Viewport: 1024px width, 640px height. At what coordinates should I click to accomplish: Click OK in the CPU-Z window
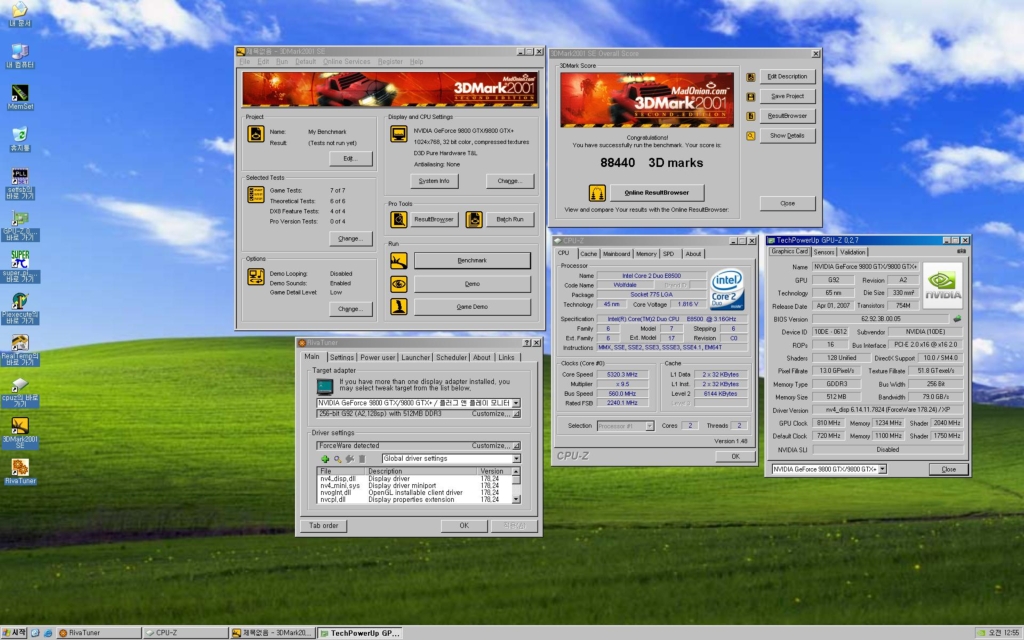[735, 456]
